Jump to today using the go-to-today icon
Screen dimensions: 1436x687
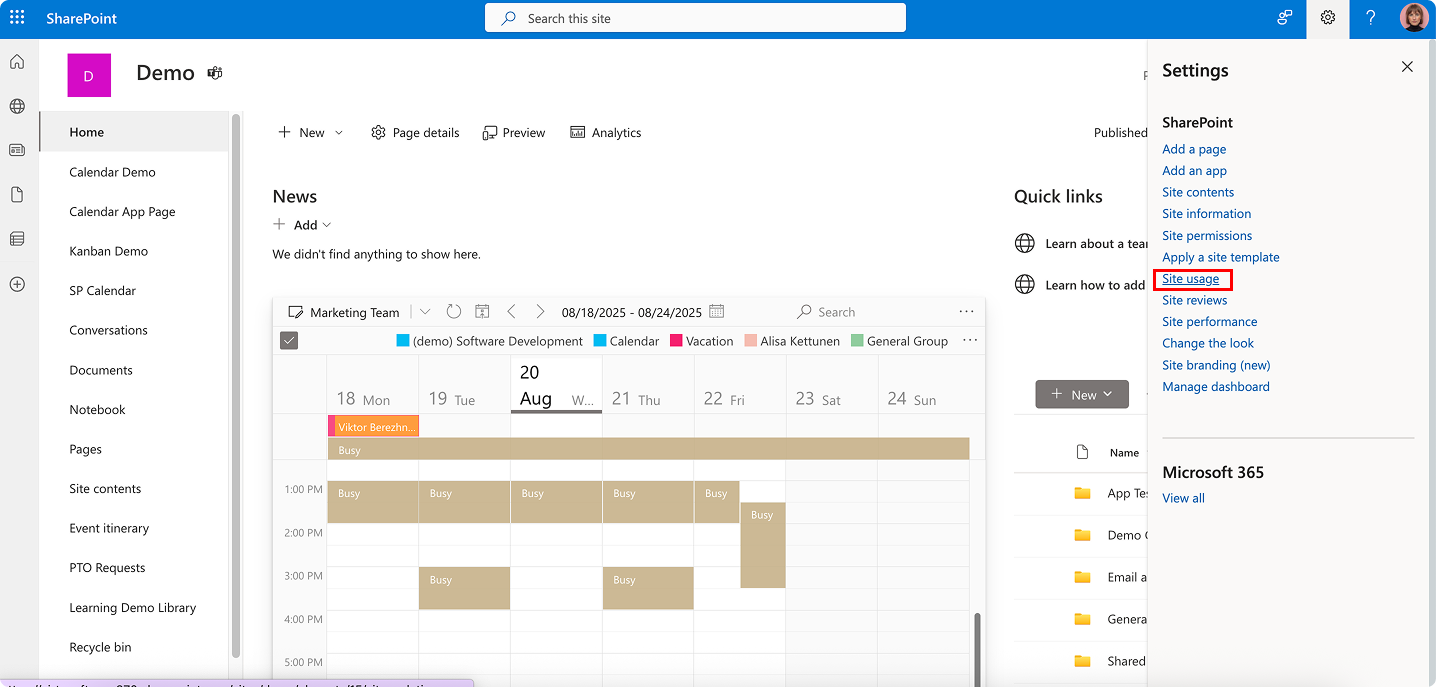[x=482, y=311]
